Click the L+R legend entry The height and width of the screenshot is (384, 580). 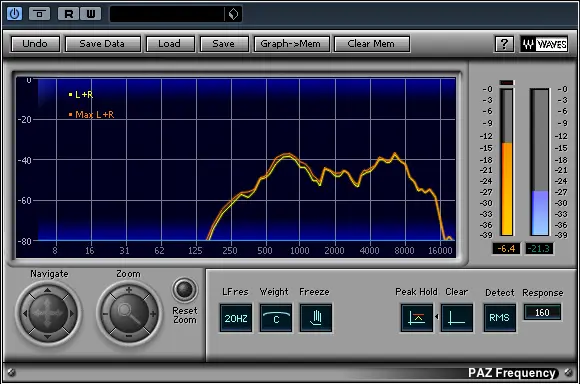click(81, 95)
